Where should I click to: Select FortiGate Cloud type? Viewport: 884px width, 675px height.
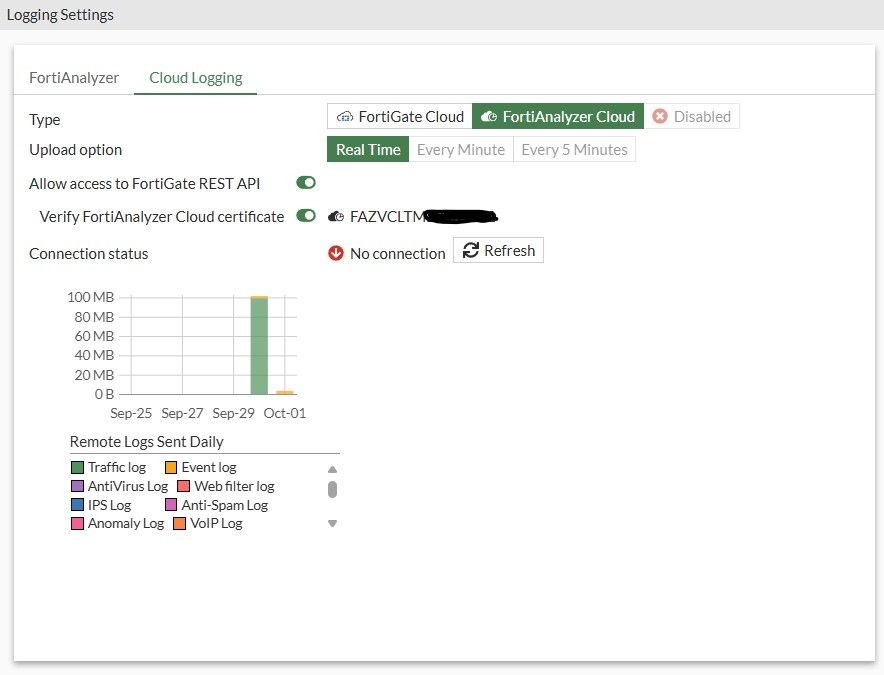click(x=400, y=116)
